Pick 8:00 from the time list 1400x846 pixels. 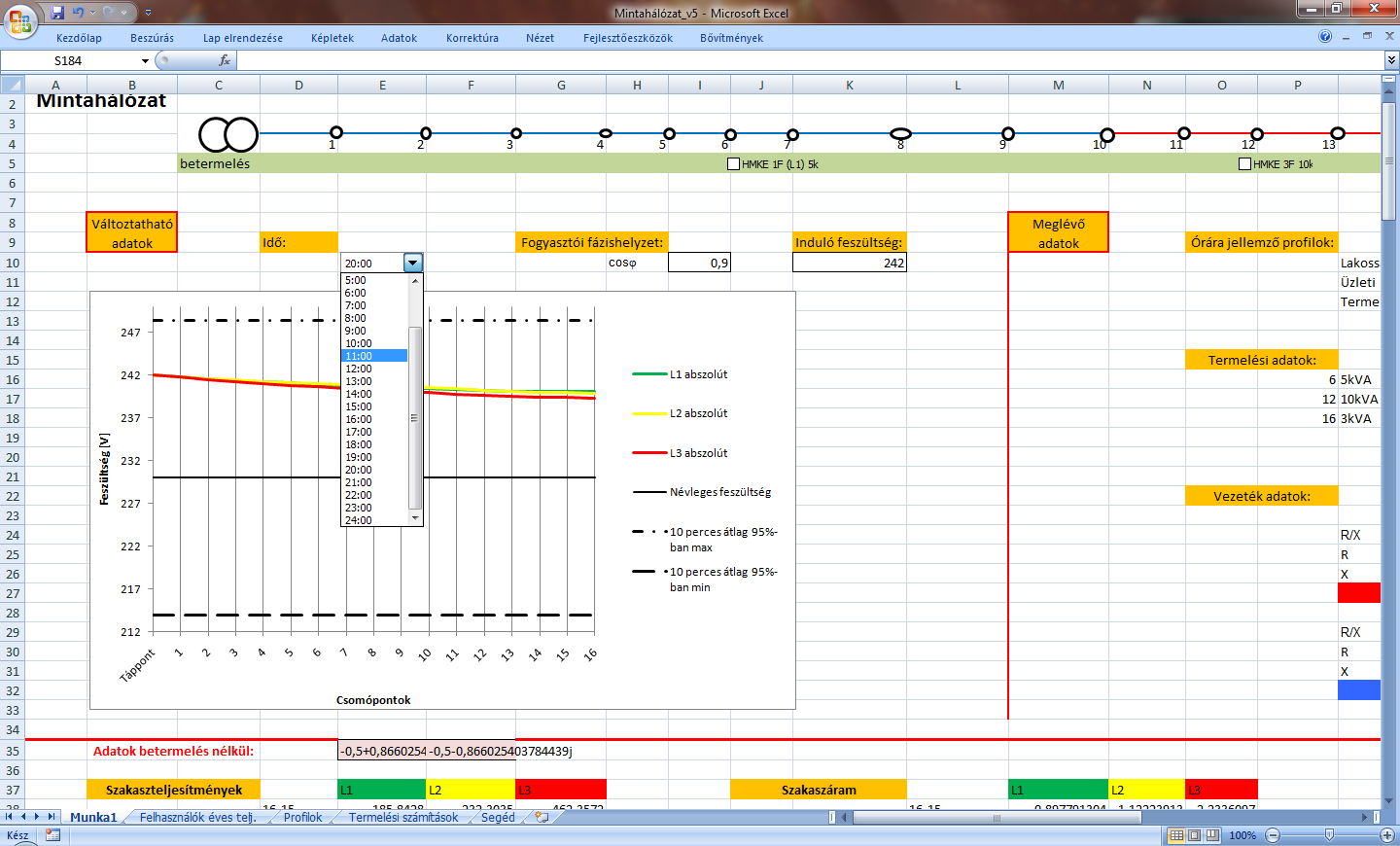(374, 318)
